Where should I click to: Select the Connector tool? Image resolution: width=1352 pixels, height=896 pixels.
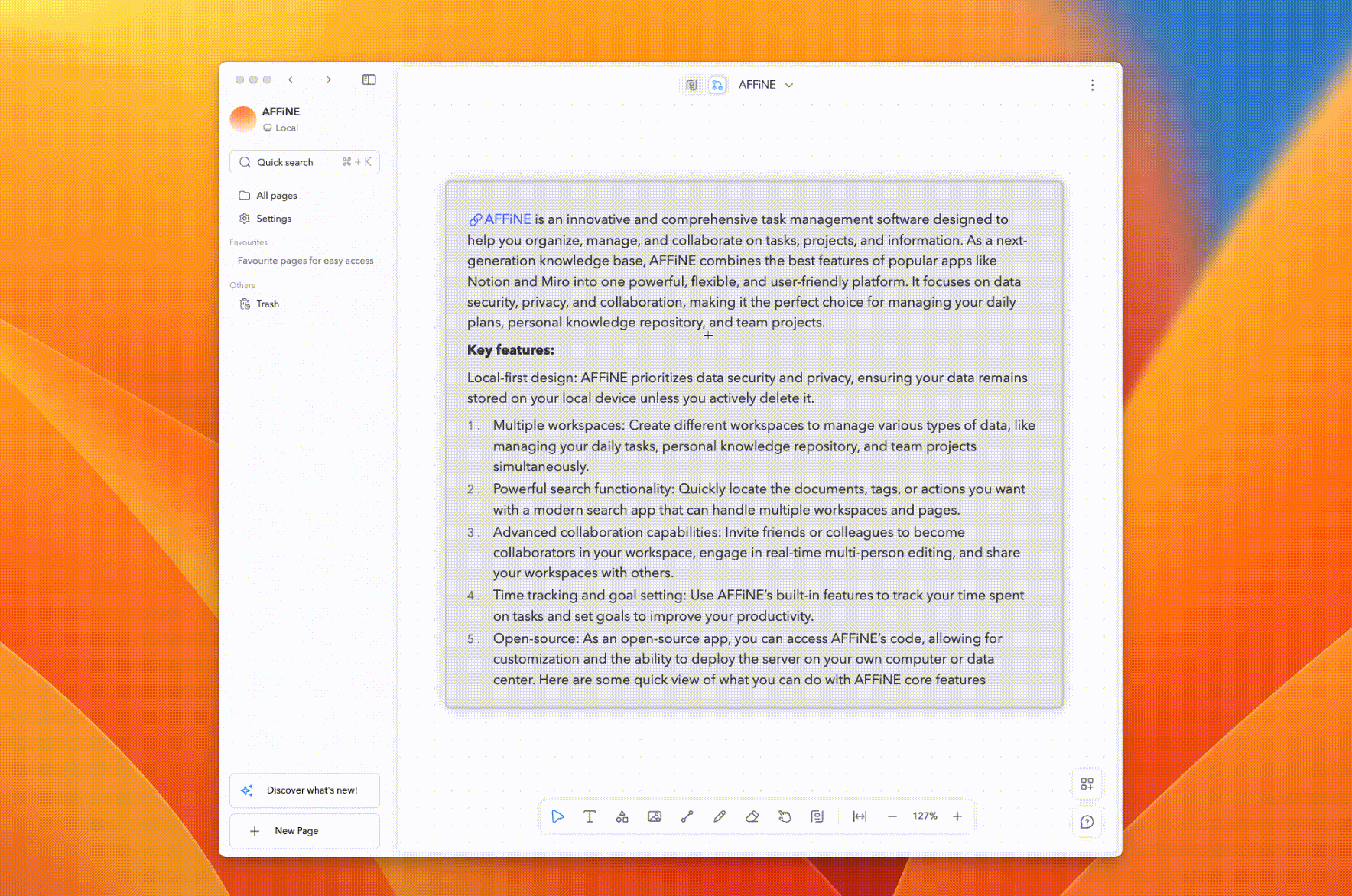point(687,816)
